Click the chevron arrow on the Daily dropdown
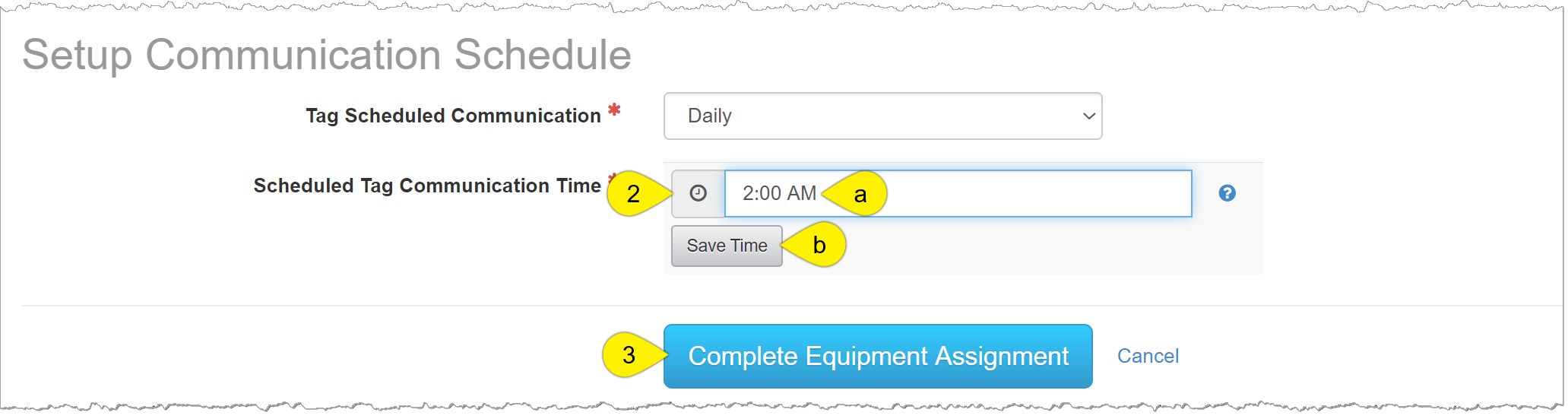The width and height of the screenshot is (1568, 419). coord(1088,116)
